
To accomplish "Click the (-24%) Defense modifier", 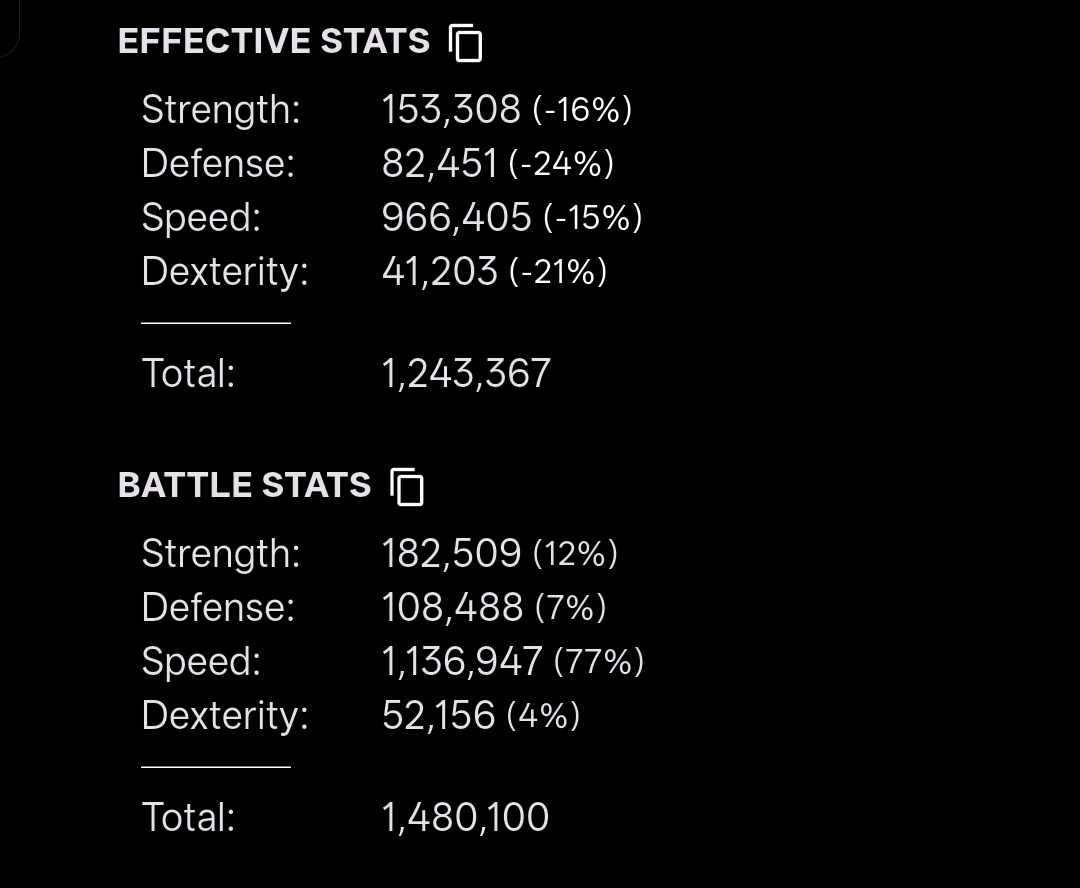I will click(561, 164).
